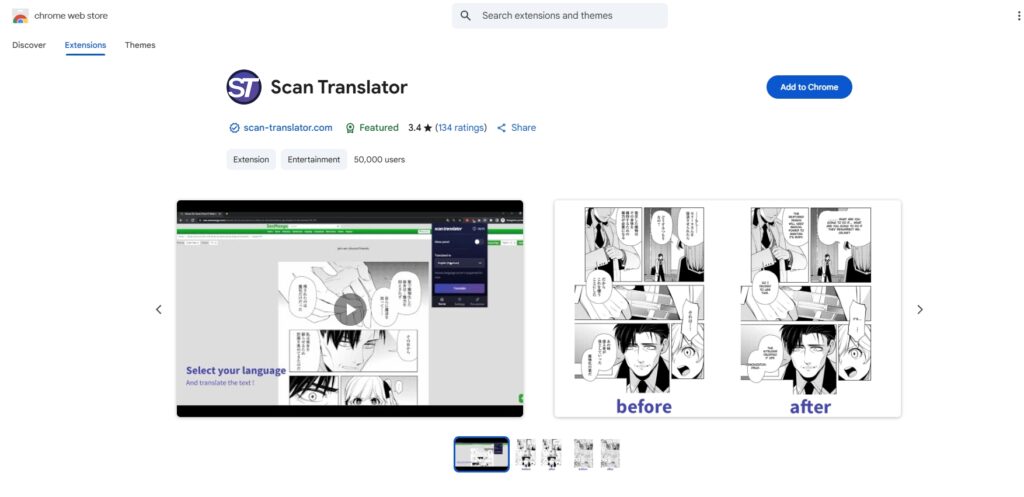
Task: Click the 3.4 star rating
Action: (x=420, y=128)
